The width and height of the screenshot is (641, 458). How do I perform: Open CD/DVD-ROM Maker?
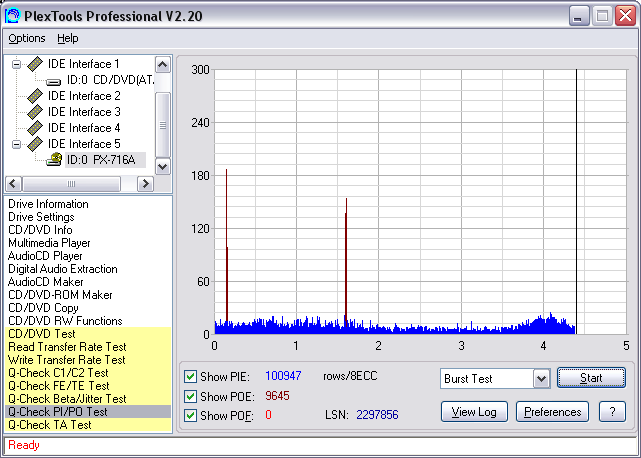tap(60, 295)
